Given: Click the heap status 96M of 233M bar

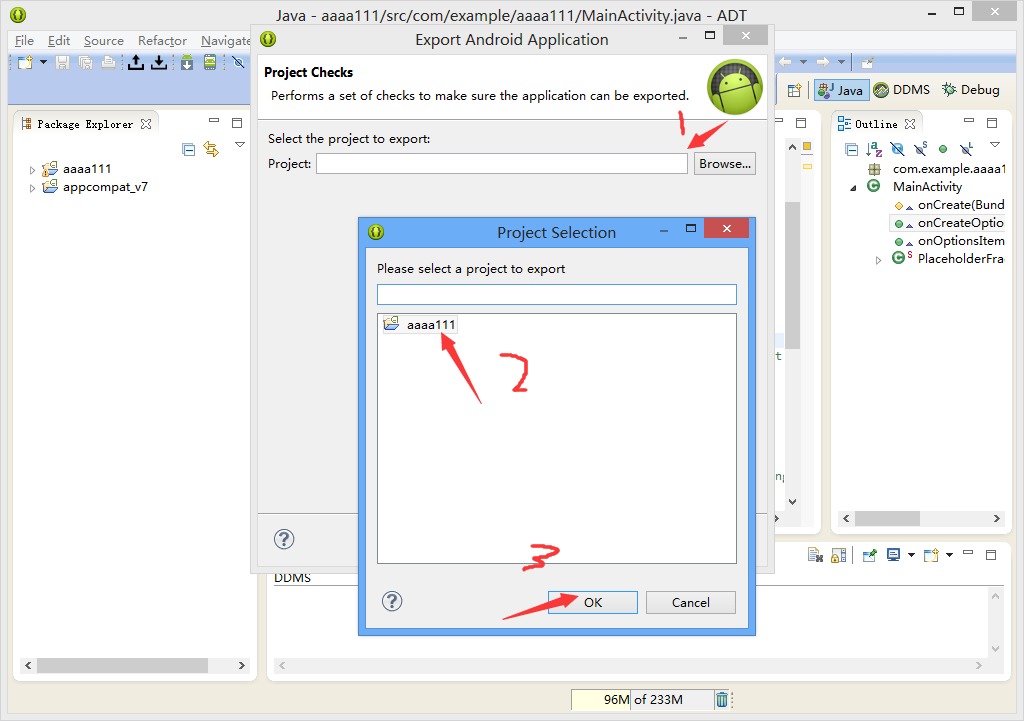Looking at the screenshot, I should point(642,699).
